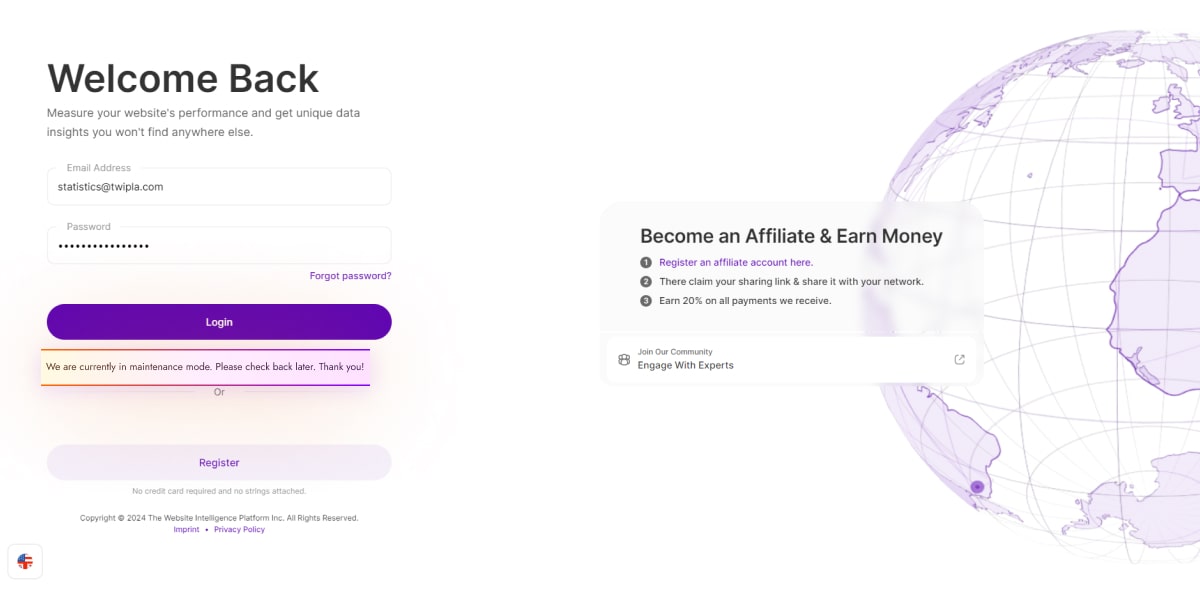Viewport: 1200px width, 602px height.
Task: Click the step 2 number badge
Action: coord(646,282)
